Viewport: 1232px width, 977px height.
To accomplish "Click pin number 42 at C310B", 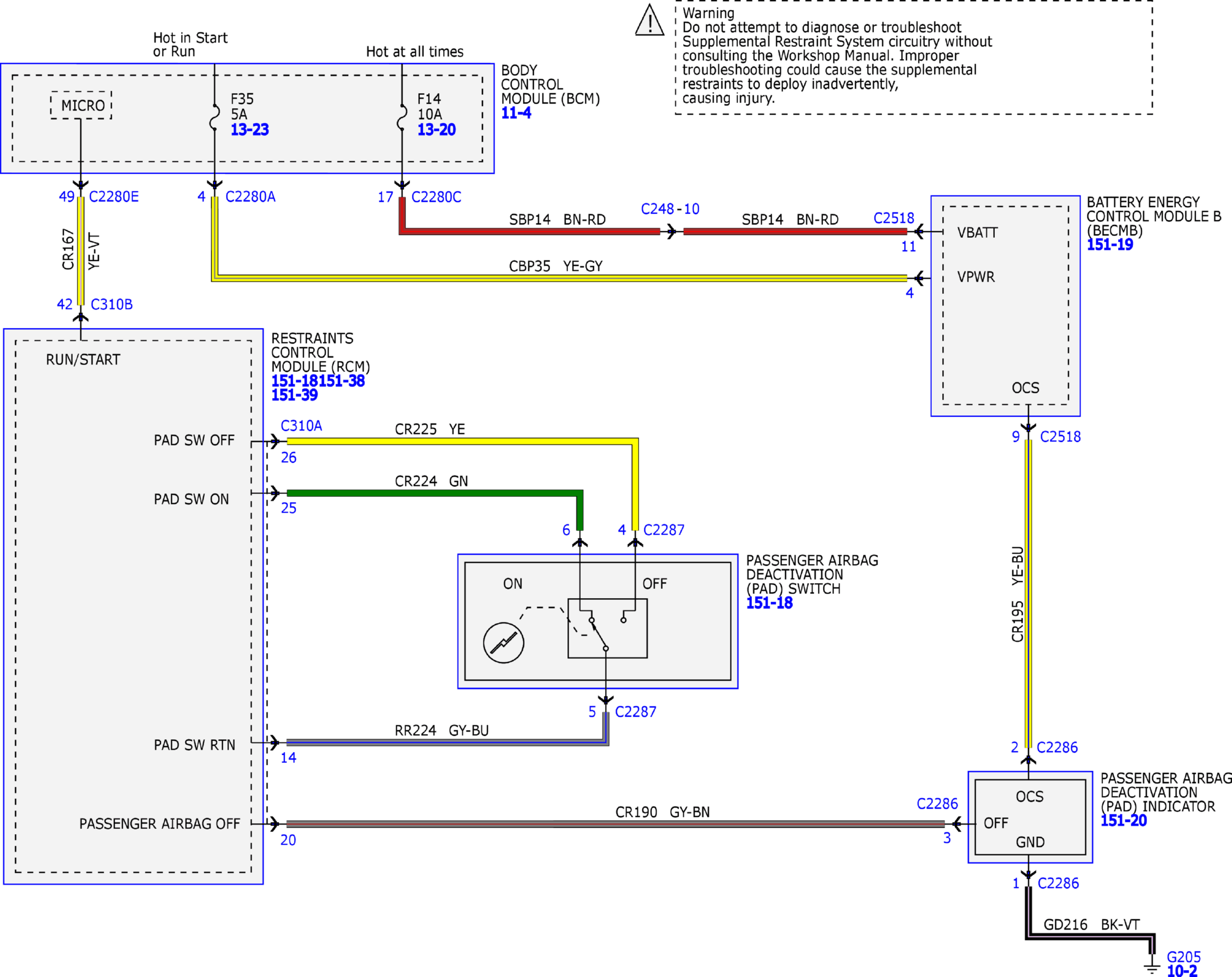I will point(65,304).
